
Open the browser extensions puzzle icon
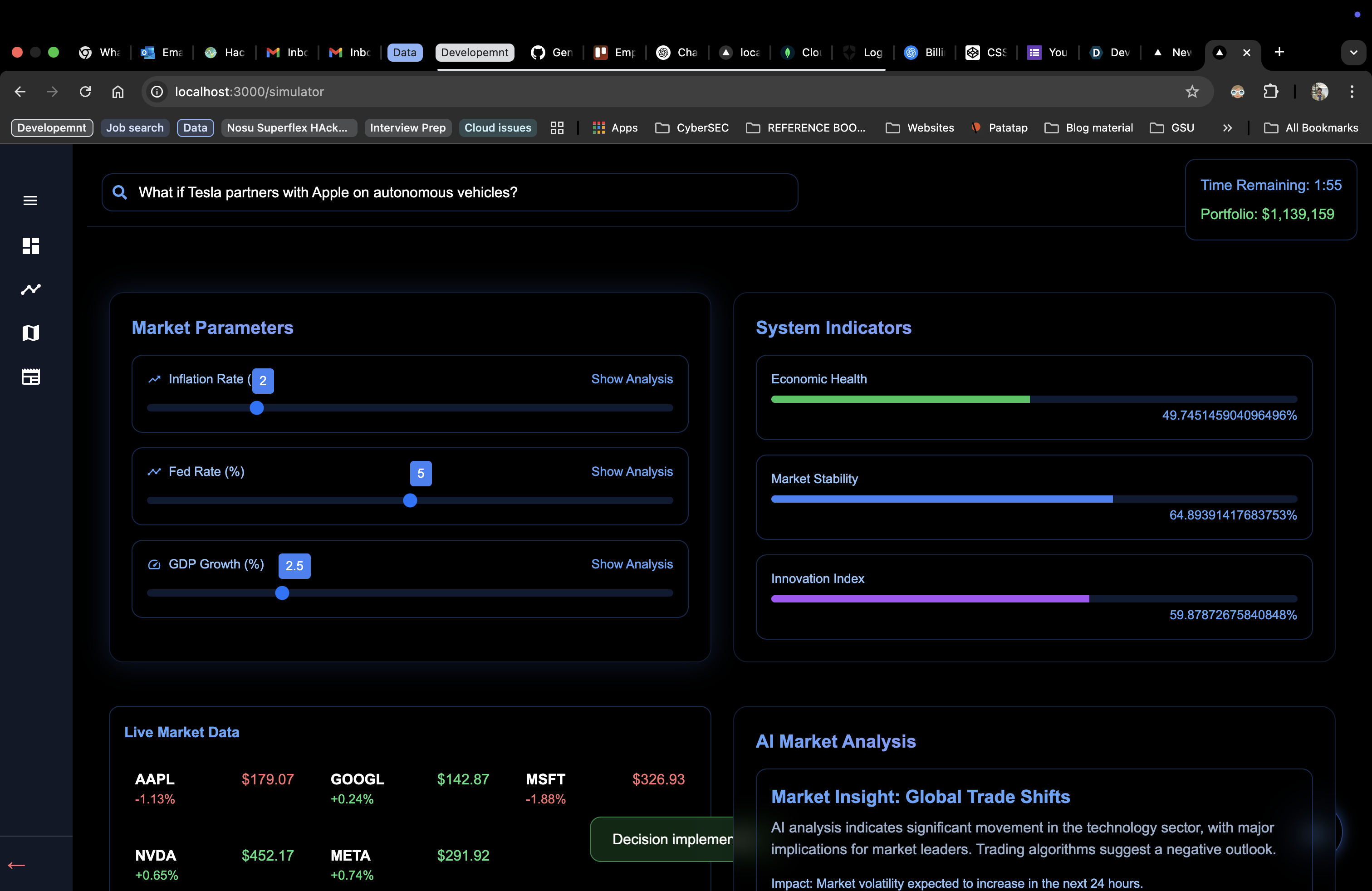coord(1270,92)
